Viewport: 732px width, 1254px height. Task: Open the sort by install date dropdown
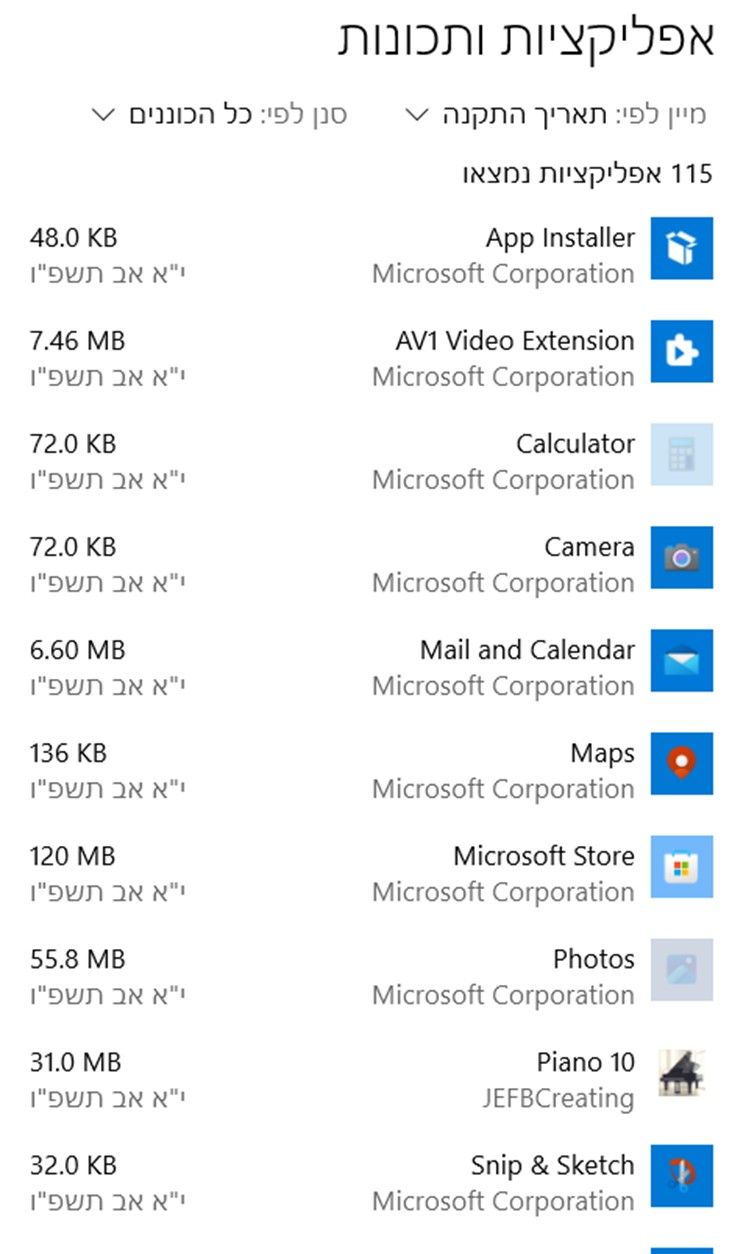click(555, 115)
